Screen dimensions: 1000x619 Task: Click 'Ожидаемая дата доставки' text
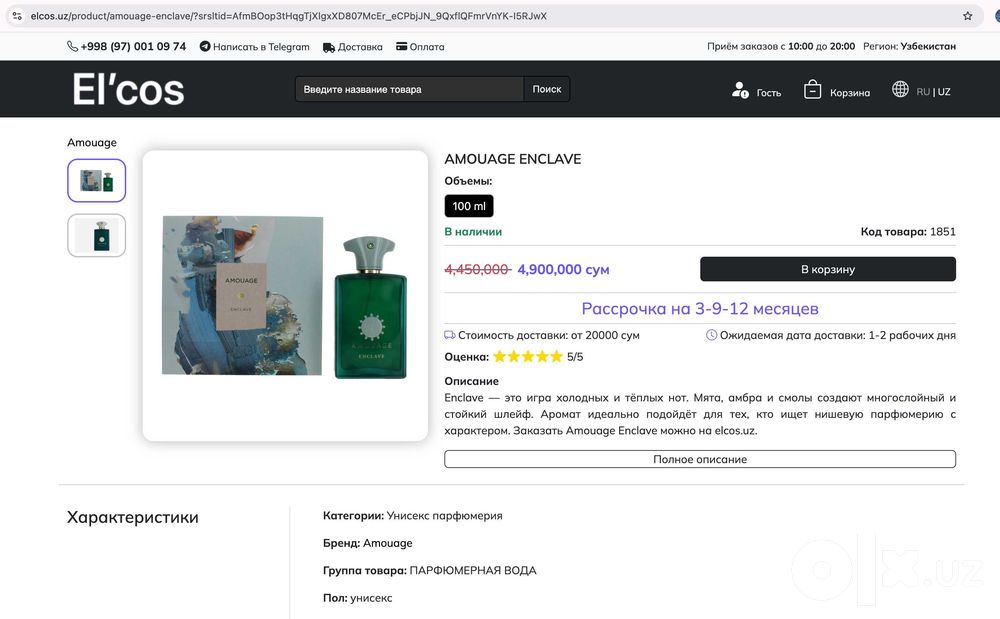click(x=837, y=335)
